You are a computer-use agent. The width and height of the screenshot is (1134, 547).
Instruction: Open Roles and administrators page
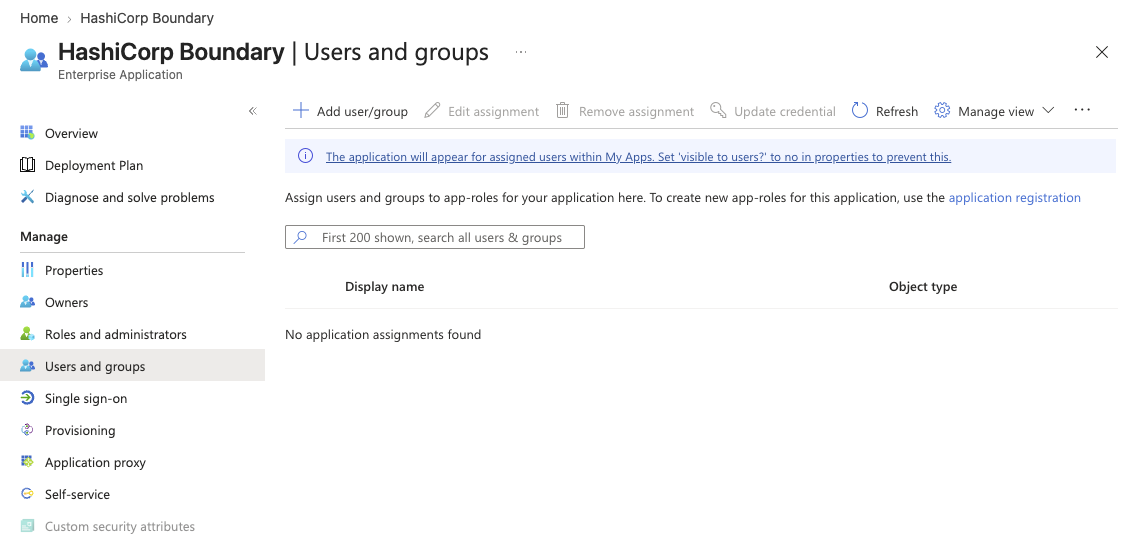(116, 334)
